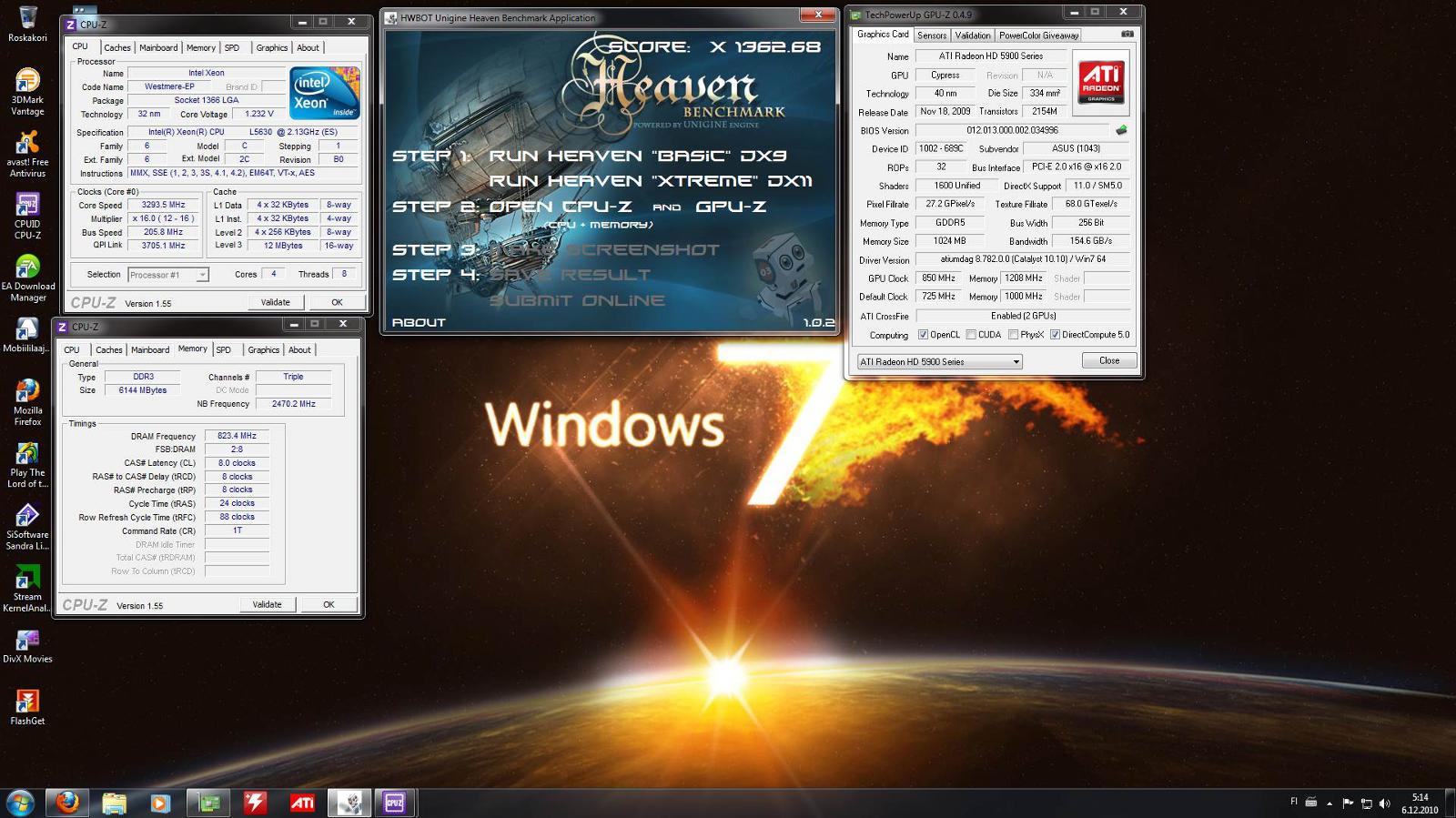This screenshot has width=1456, height=818.
Task: Select the Driver Version atiumdag field
Action: pos(1023,259)
